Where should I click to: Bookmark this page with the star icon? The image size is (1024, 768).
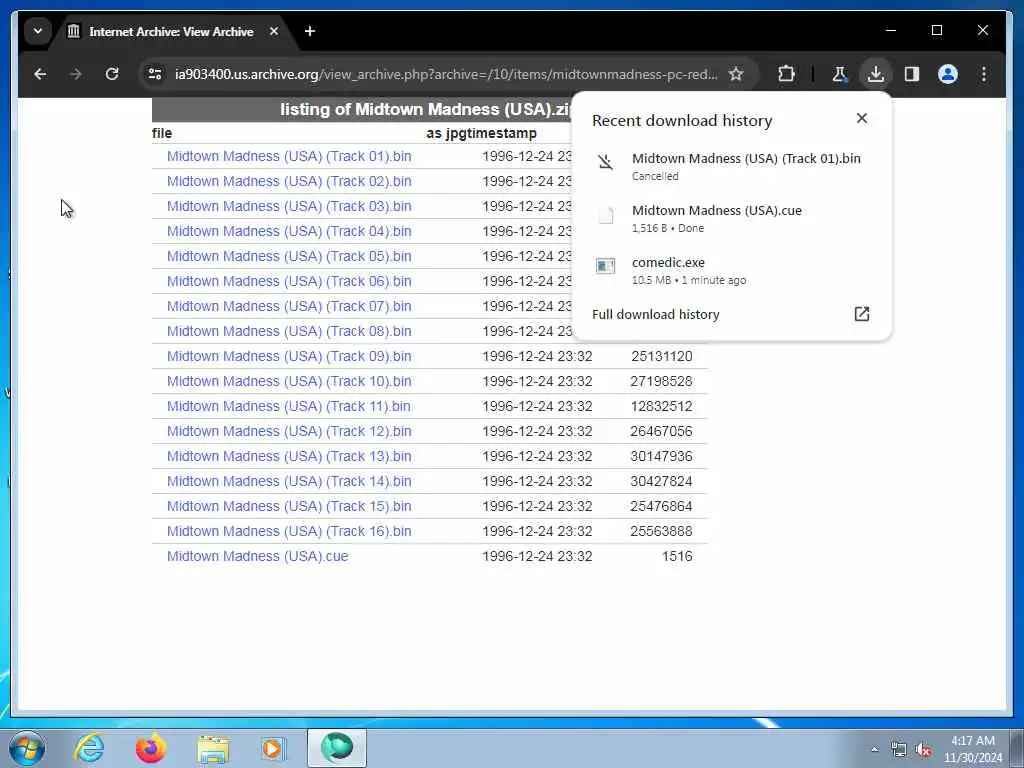(736, 74)
